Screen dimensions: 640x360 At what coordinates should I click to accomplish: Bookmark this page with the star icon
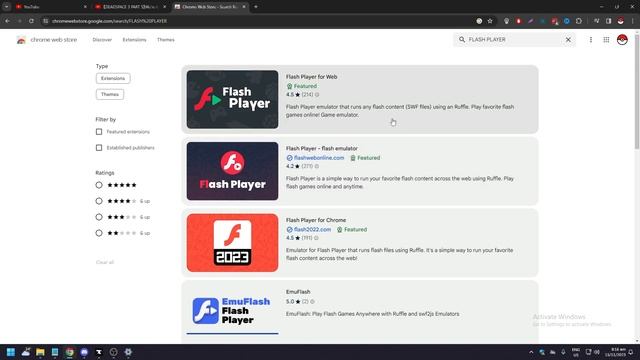click(490, 21)
